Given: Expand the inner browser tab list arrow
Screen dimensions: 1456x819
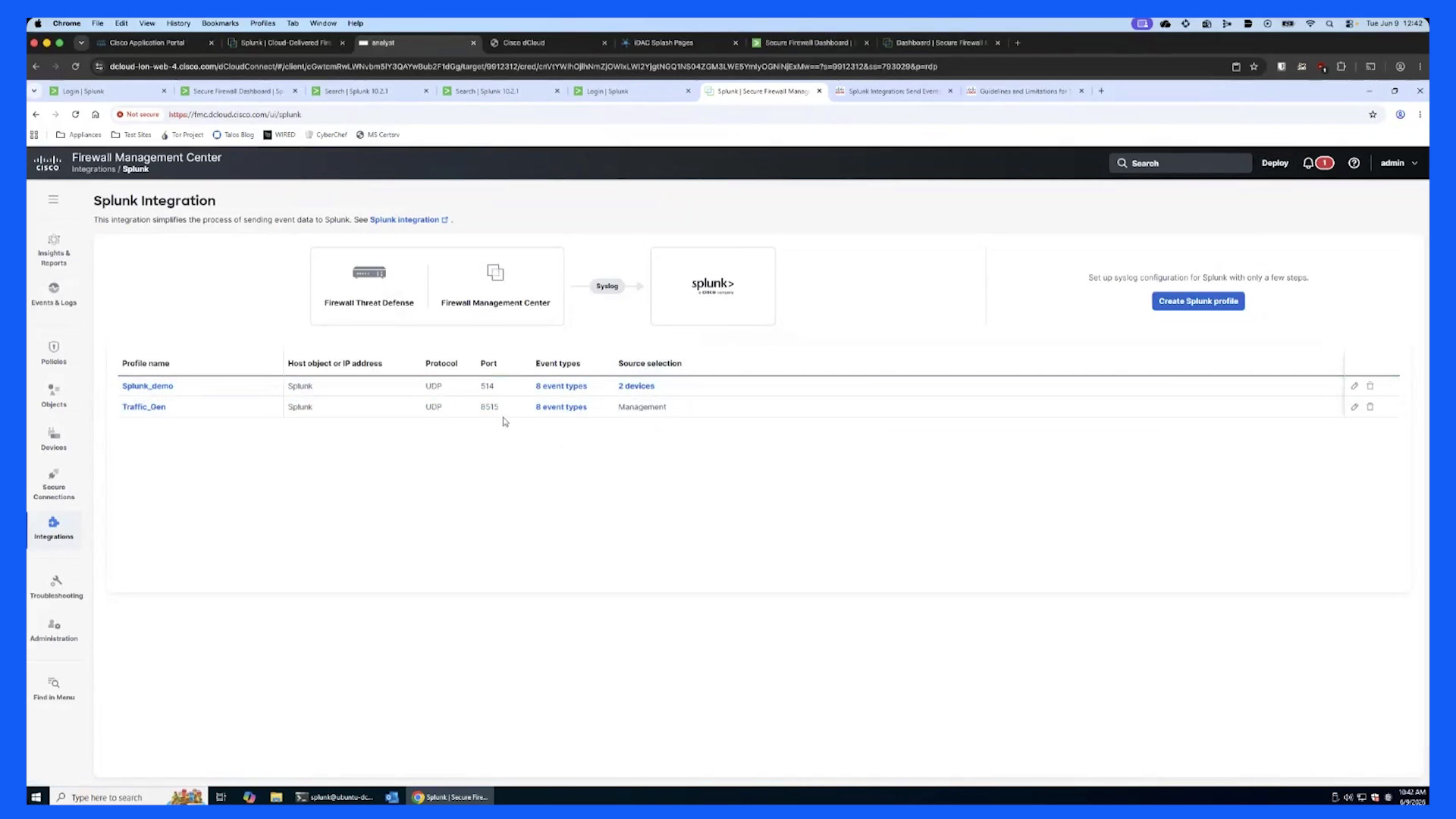Looking at the screenshot, I should (x=34, y=91).
